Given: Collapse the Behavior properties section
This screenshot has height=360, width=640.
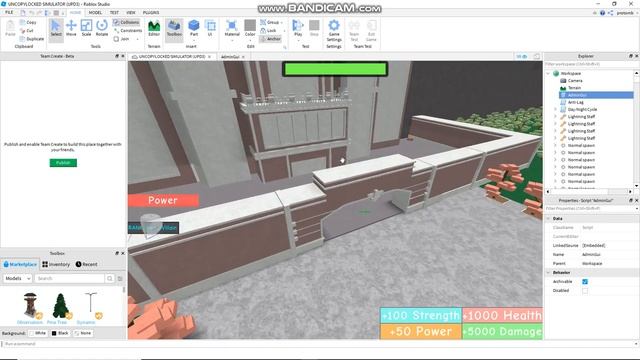Looking at the screenshot, I should pyautogui.click(x=548, y=273).
